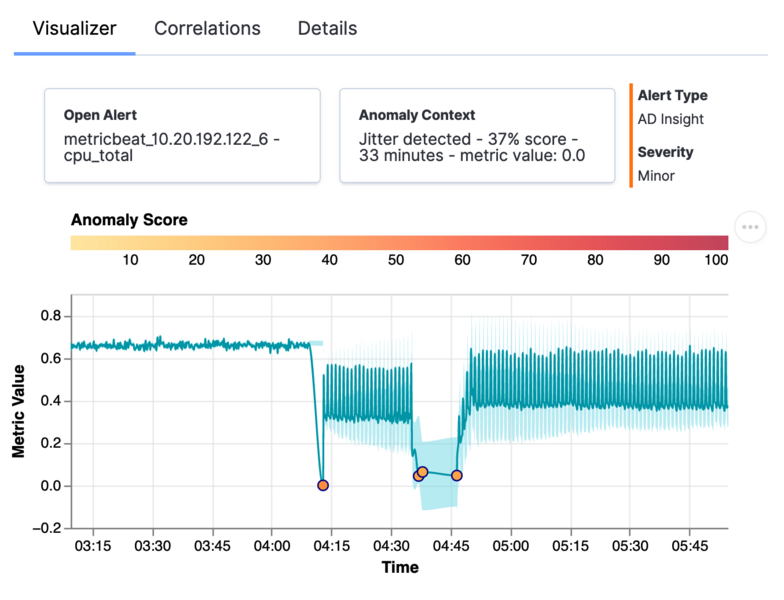Open the three-dot chart options menu
Screen dimensions: 784x600
click(750, 227)
